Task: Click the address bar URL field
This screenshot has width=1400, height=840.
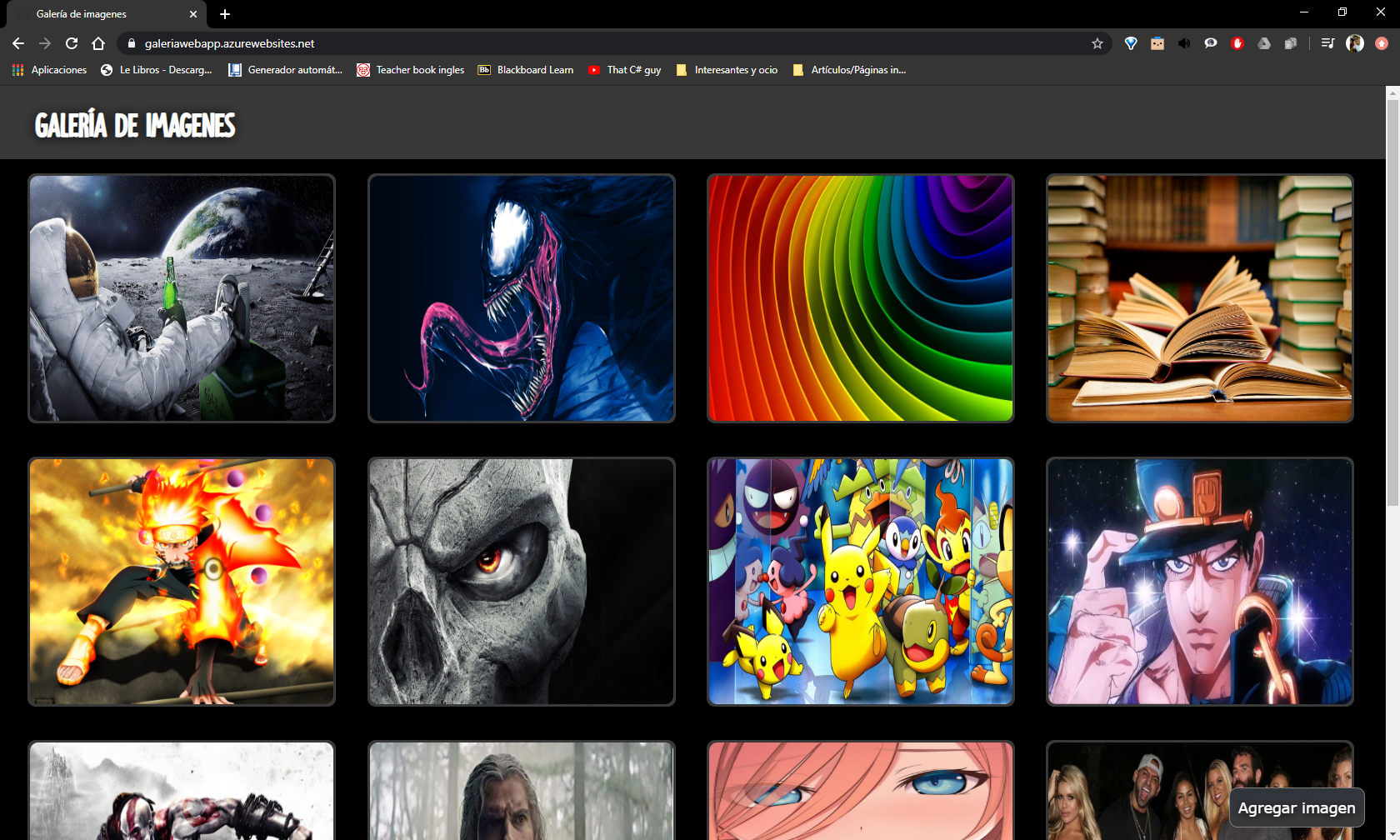Action: (x=612, y=43)
